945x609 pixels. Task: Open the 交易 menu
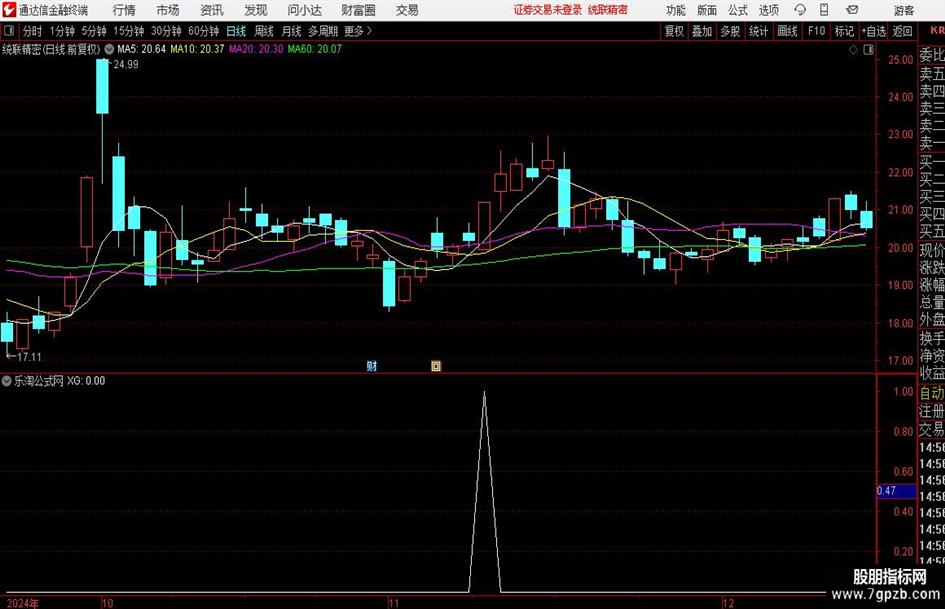(x=407, y=10)
